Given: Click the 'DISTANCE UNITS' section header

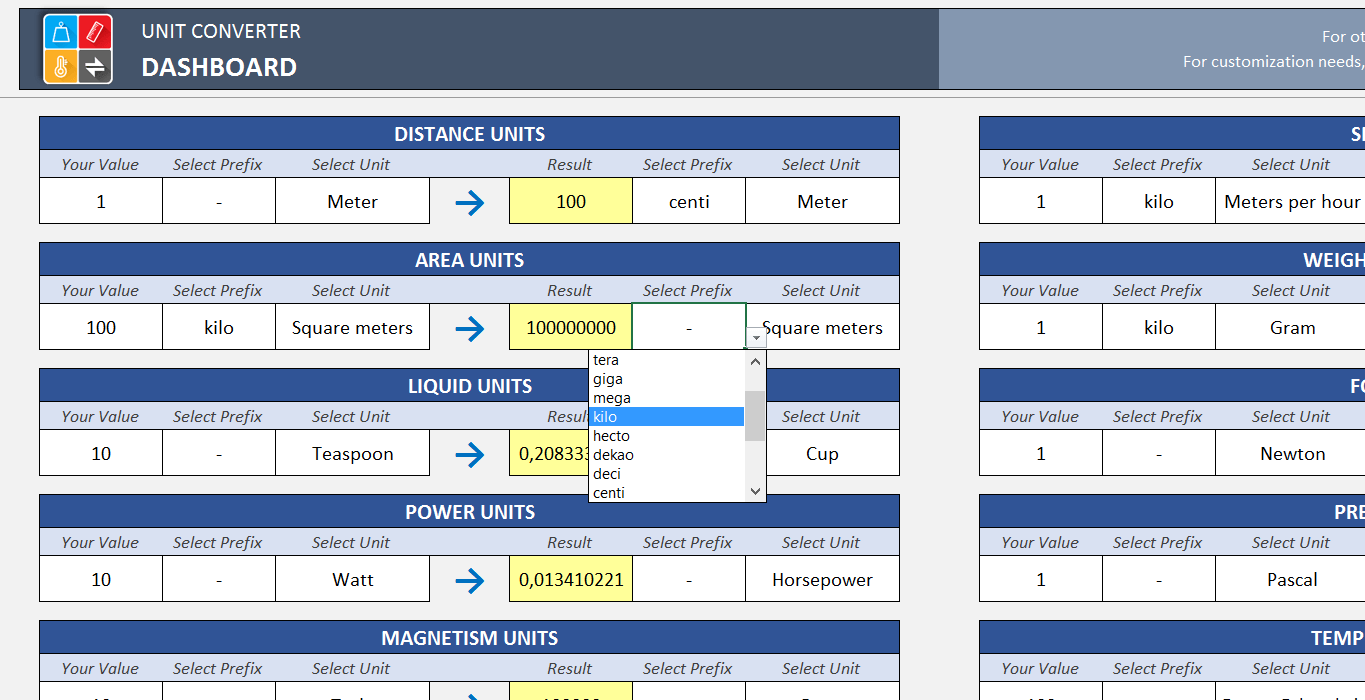Looking at the screenshot, I should 469,134.
